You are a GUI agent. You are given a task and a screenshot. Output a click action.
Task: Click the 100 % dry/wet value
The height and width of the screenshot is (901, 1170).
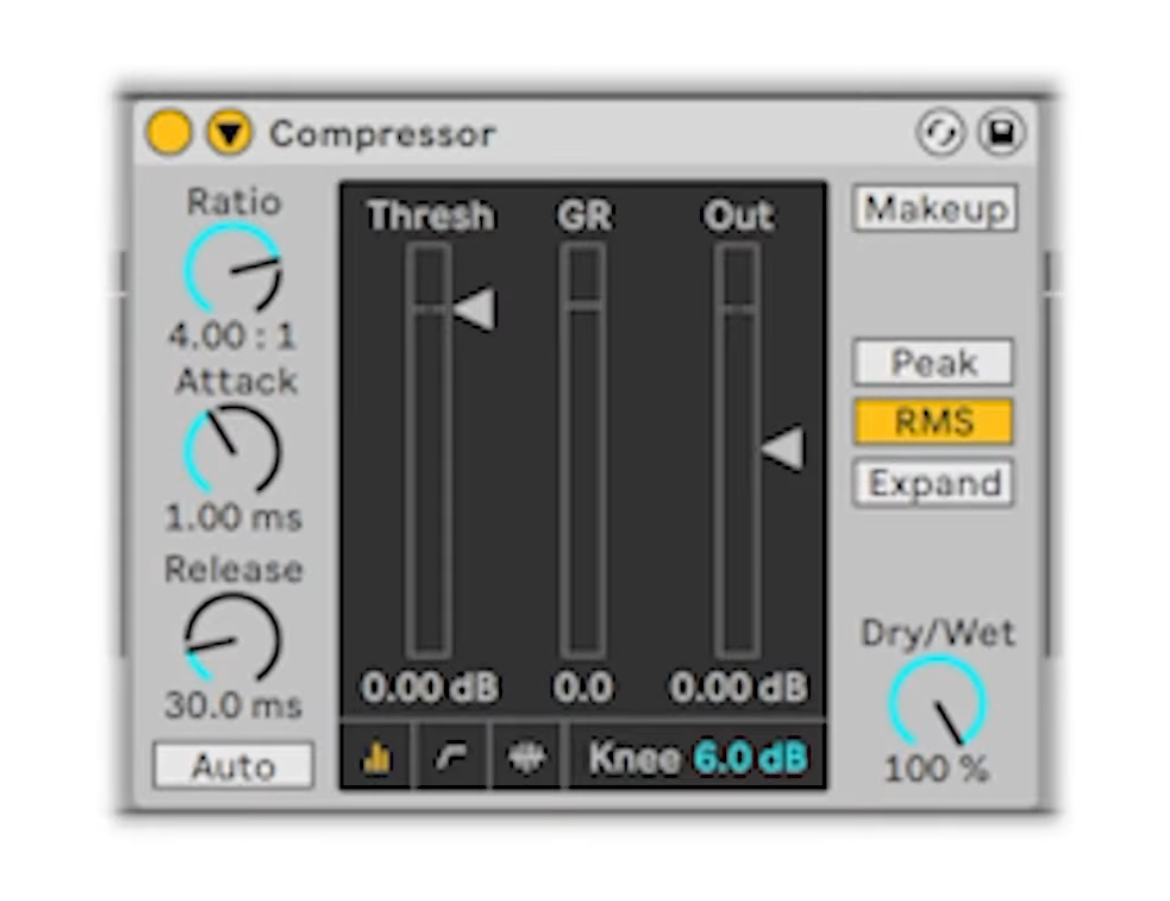click(x=937, y=768)
